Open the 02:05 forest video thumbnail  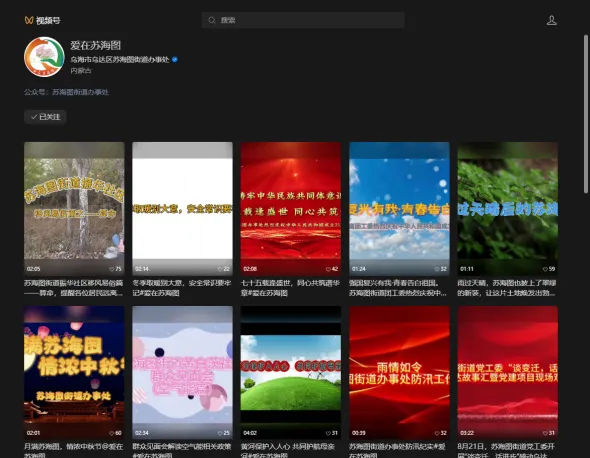click(74, 208)
